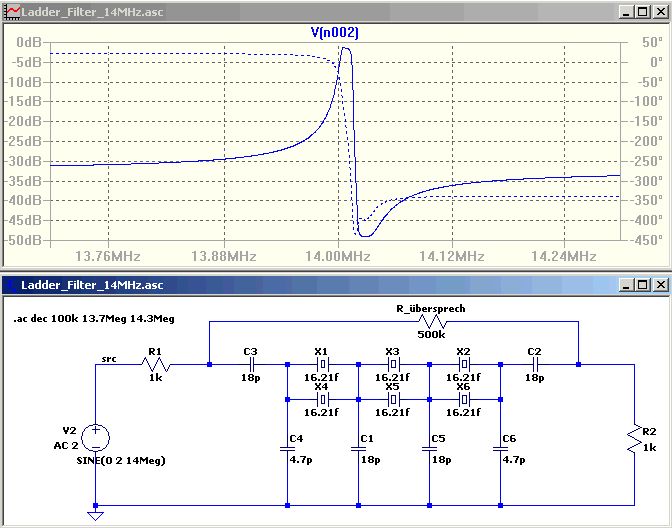This screenshot has height=528, width=672.
Task: Select capacitor C6 symbol
Action: (x=500, y=449)
